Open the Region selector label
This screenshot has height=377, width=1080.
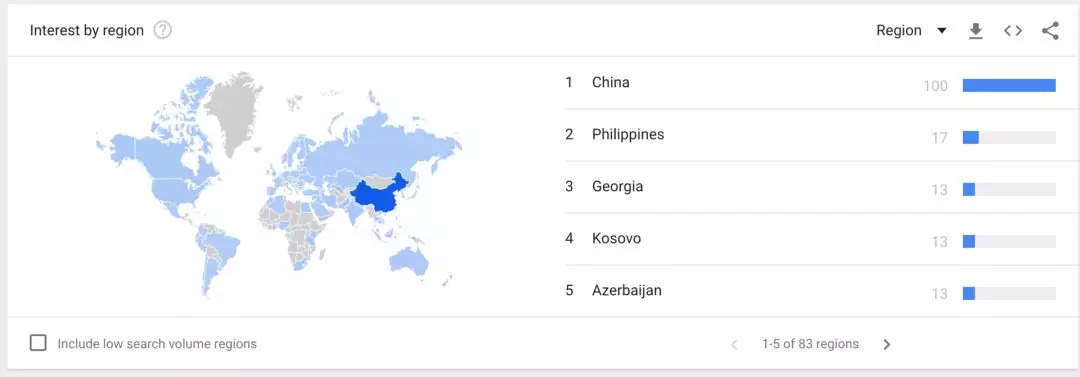(898, 30)
